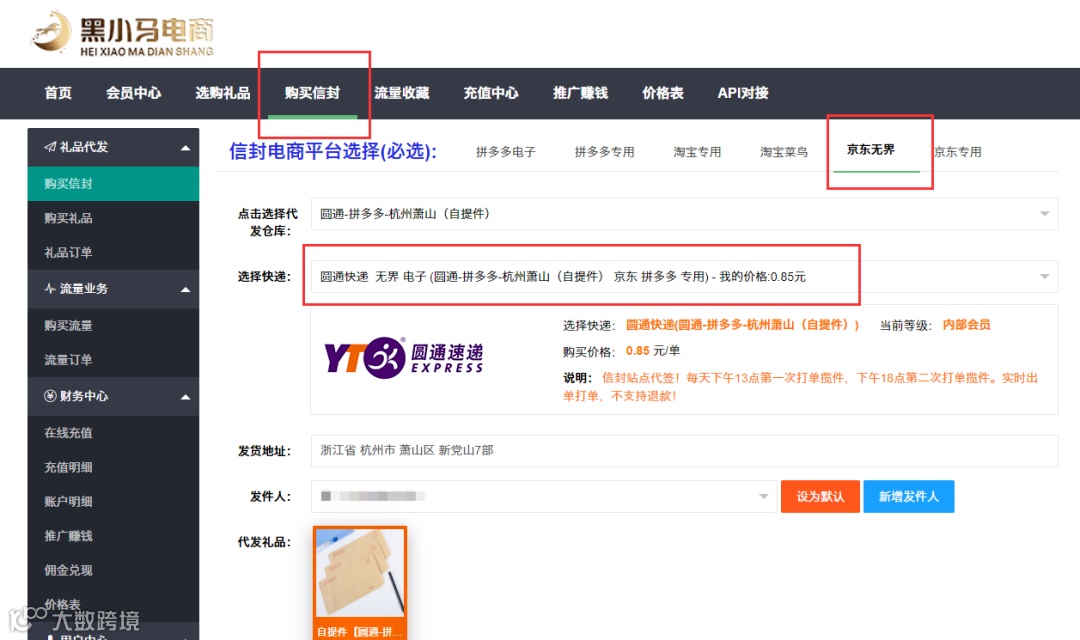Viewport: 1080px width, 640px height.
Task: Click the 内部会员 level text
Action: pos(966,325)
